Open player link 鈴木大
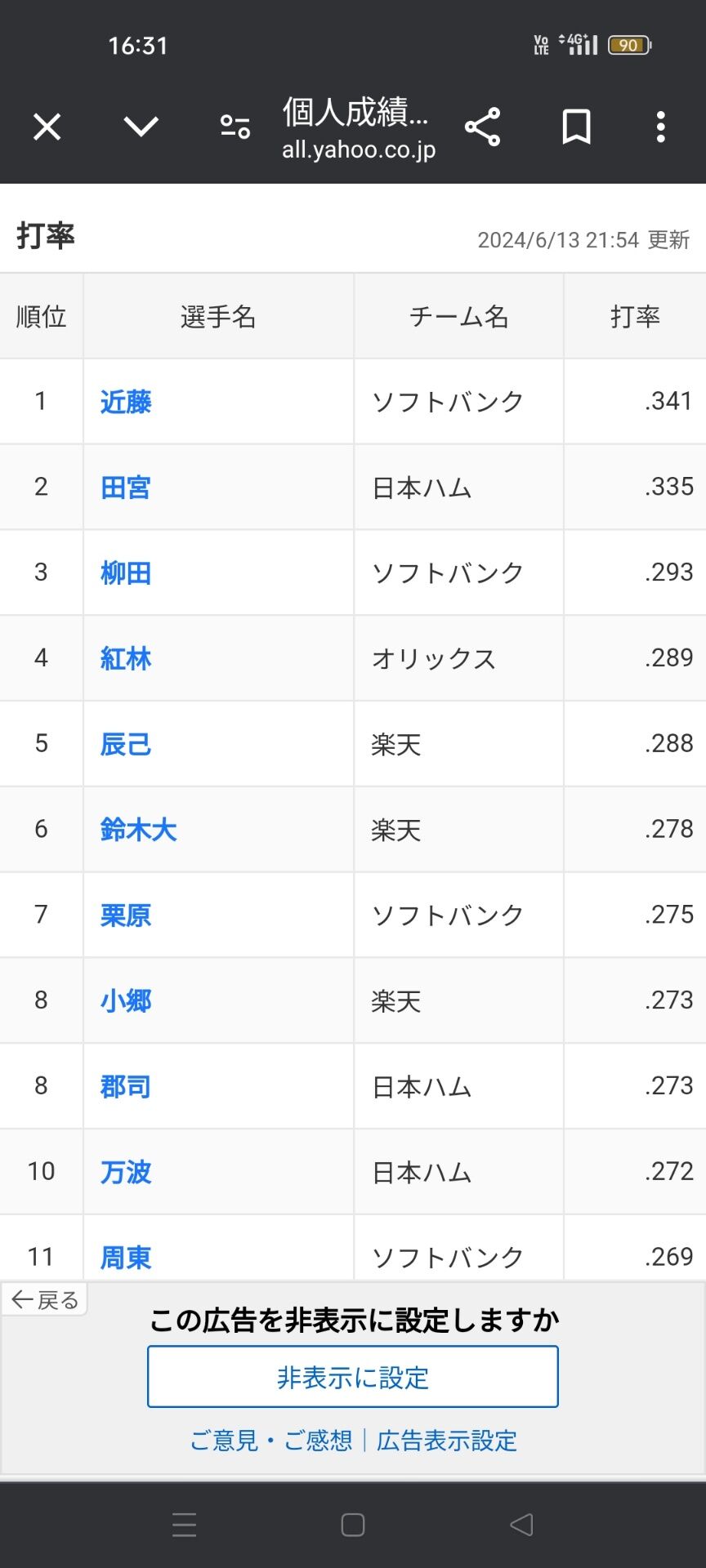The width and height of the screenshot is (706, 1568). tap(138, 830)
